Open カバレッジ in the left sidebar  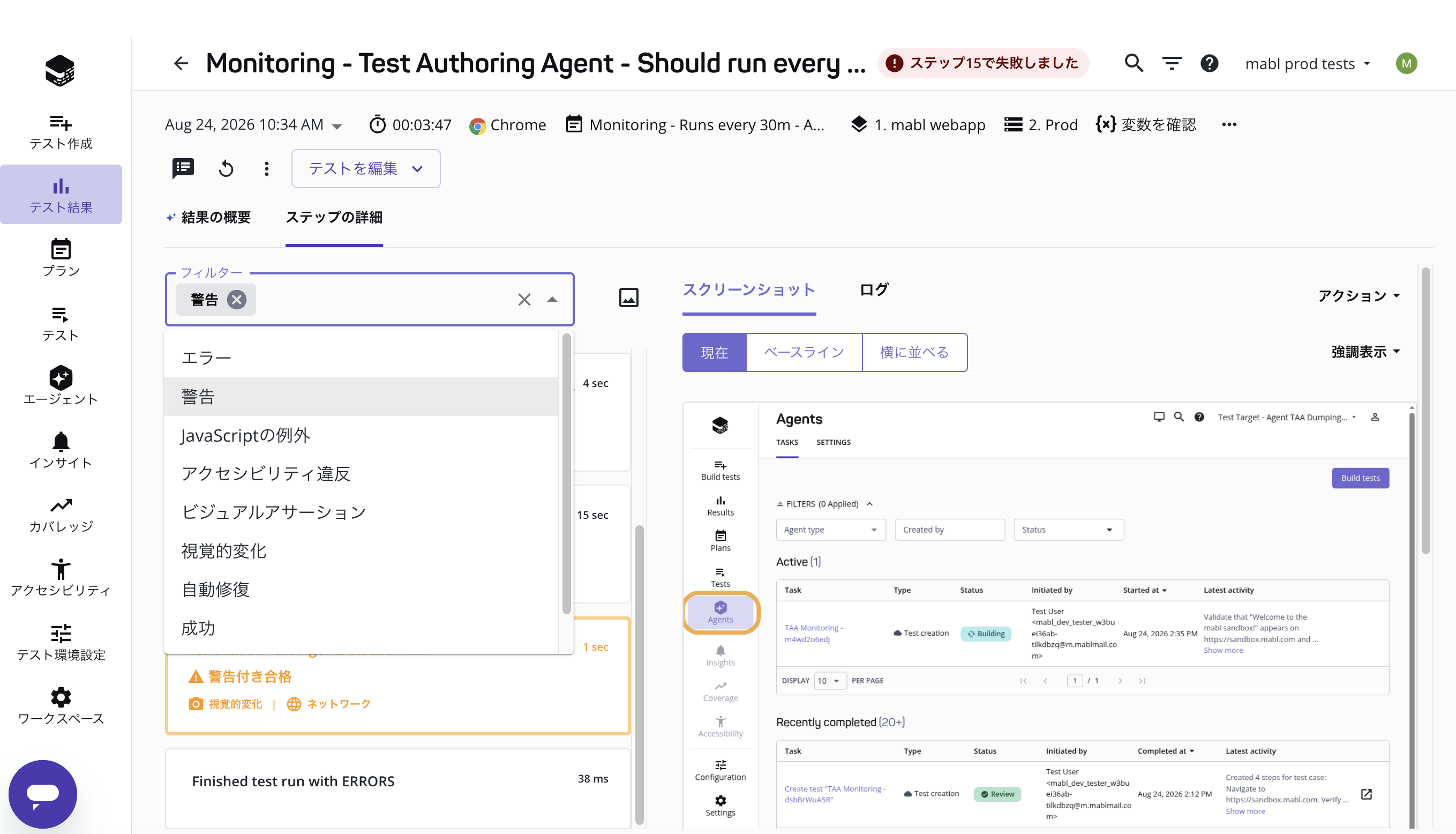point(61,515)
